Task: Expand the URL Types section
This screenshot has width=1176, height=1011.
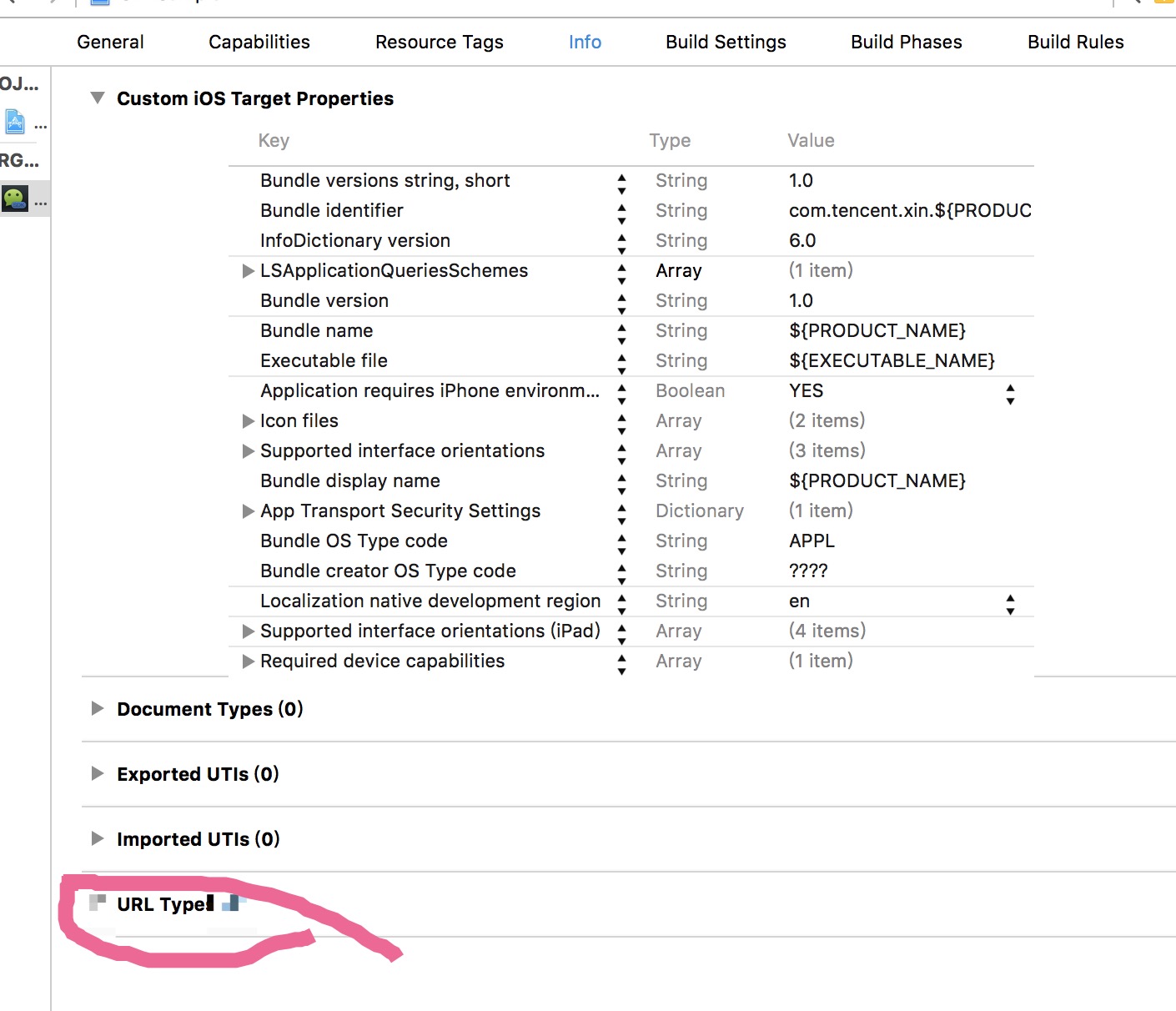Action: tap(98, 903)
